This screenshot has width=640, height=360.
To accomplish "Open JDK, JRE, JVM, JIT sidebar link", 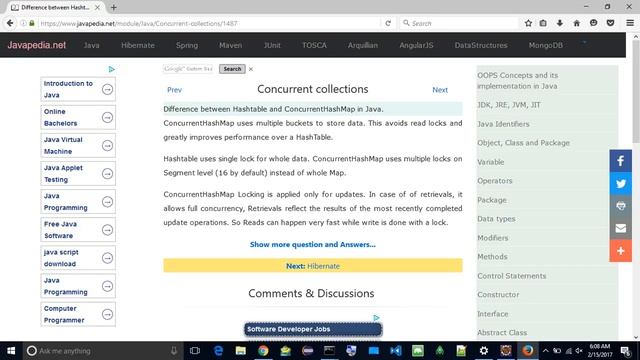I will tap(509, 105).
